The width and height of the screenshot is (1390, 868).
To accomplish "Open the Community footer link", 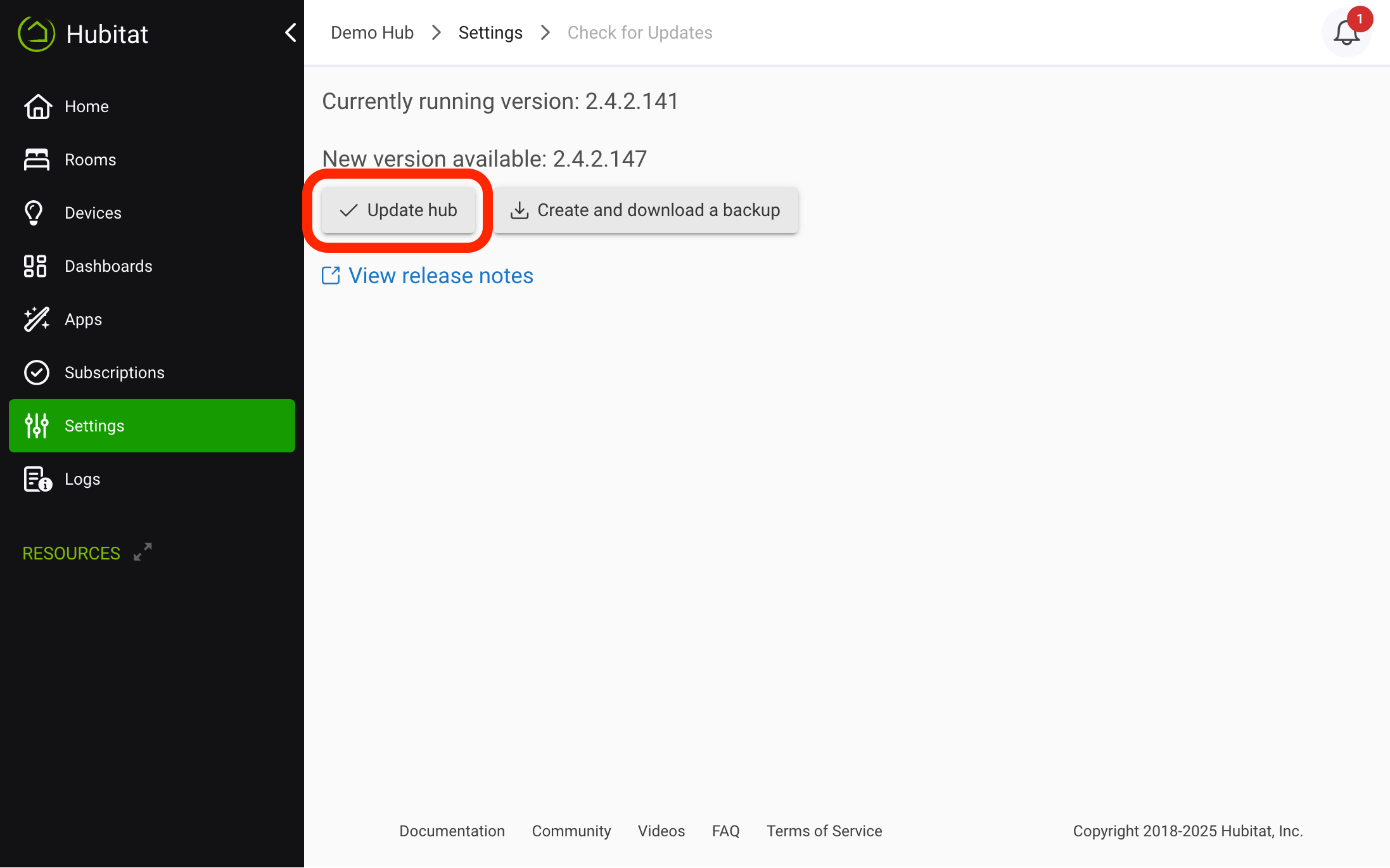I will coord(571,831).
